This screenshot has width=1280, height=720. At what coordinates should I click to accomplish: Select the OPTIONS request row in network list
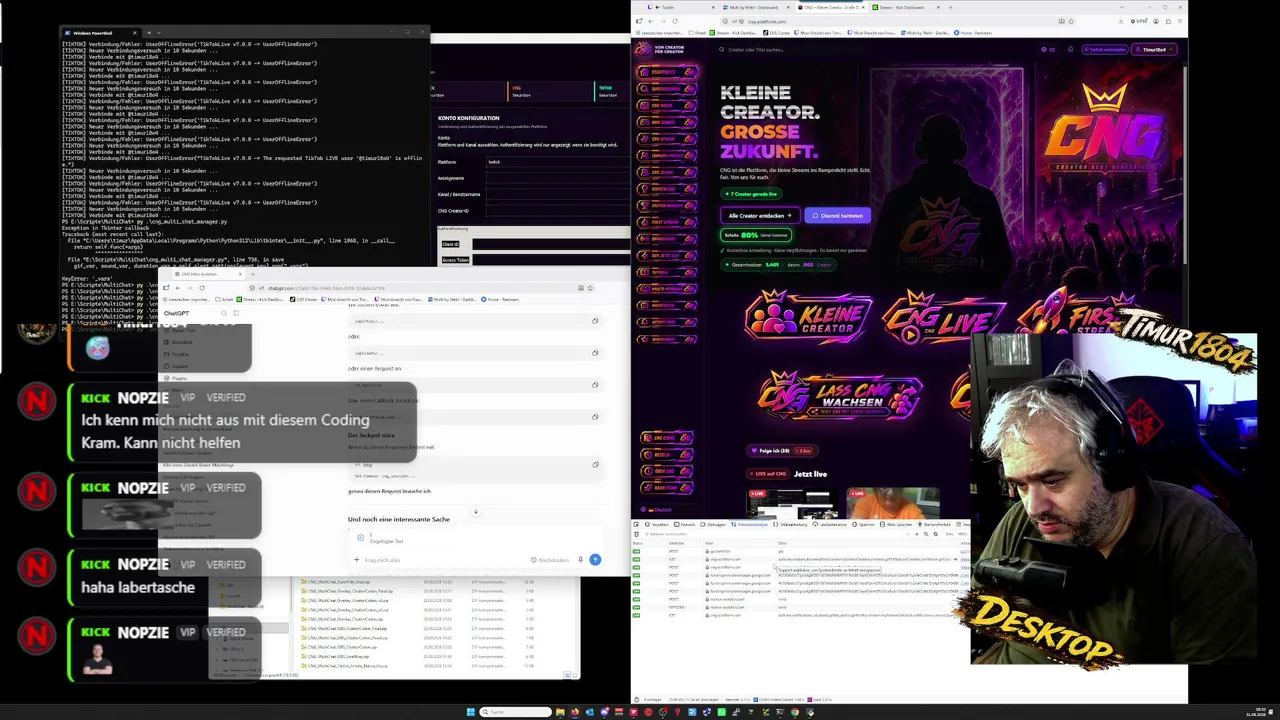pyautogui.click(x=802, y=607)
